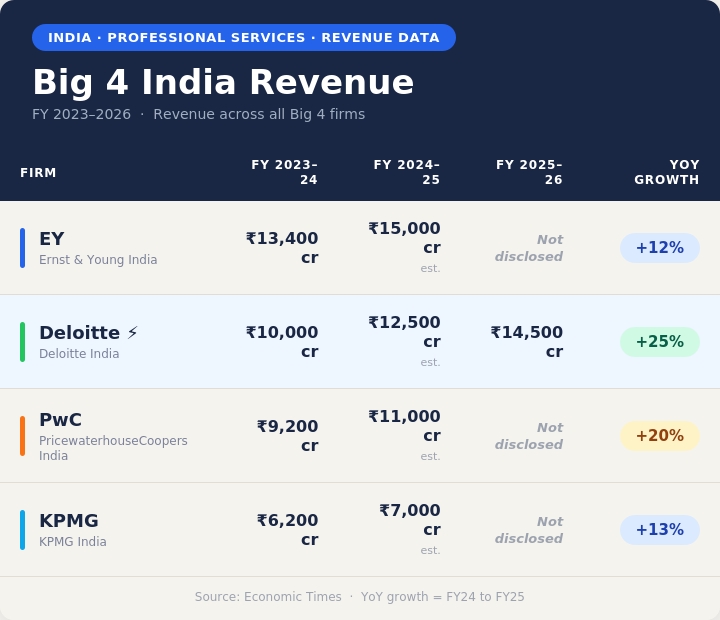This screenshot has height=620, width=720.
Task: Click PwC's ₹11,000 cr estimate
Action: click(404, 426)
